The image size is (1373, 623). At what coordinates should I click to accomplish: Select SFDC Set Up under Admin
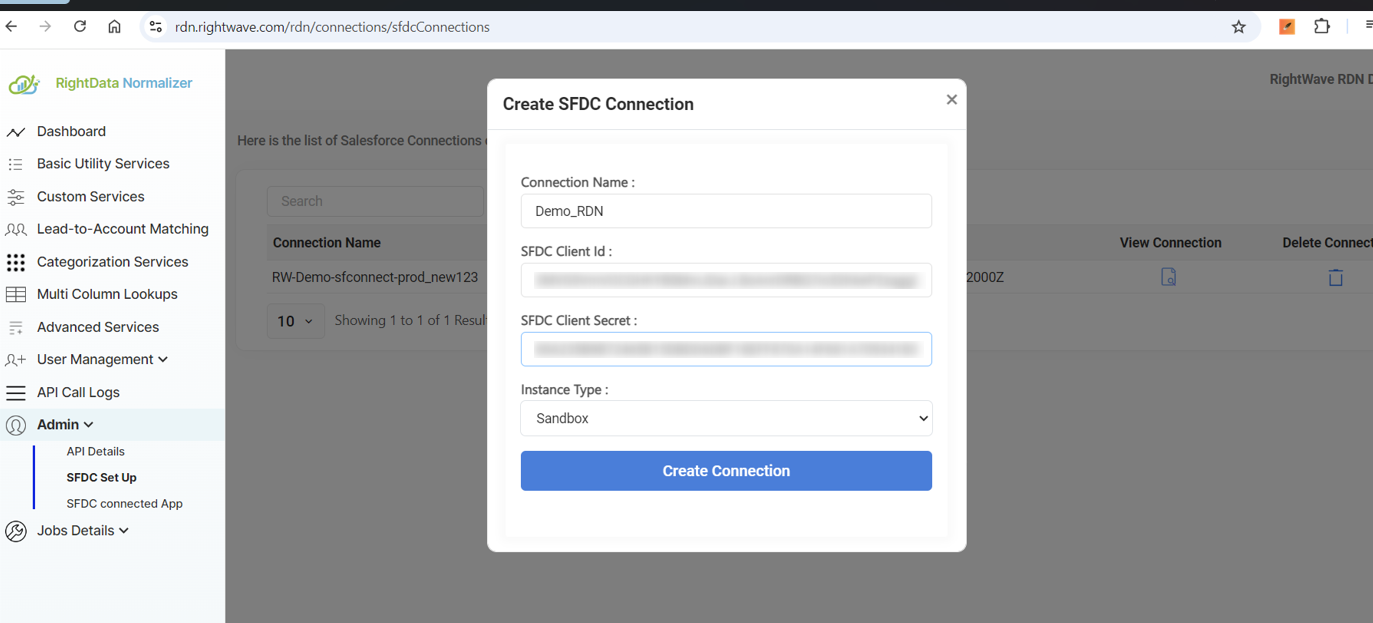coord(102,478)
